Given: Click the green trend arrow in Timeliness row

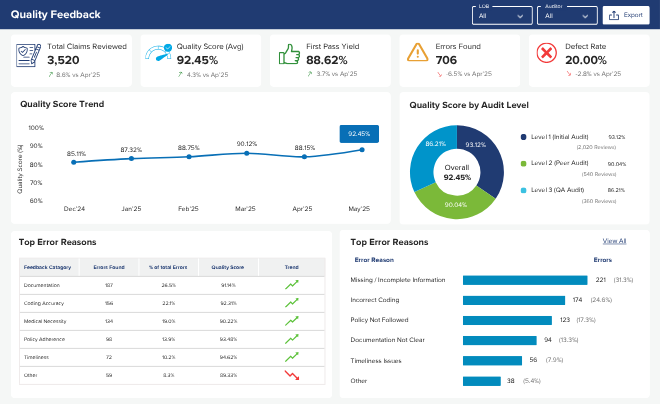Looking at the screenshot, I should (292, 357).
